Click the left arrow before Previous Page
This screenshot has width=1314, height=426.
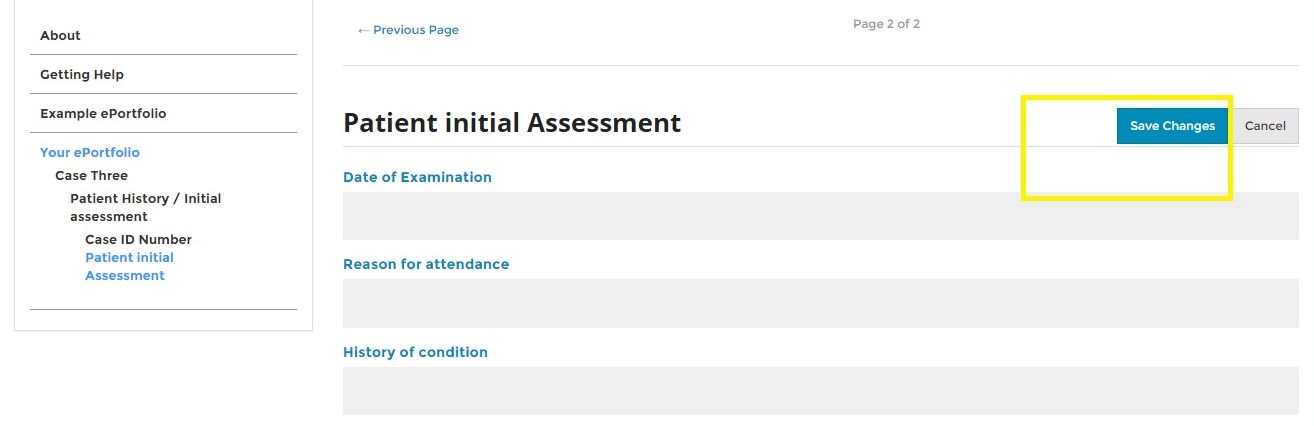(x=363, y=31)
